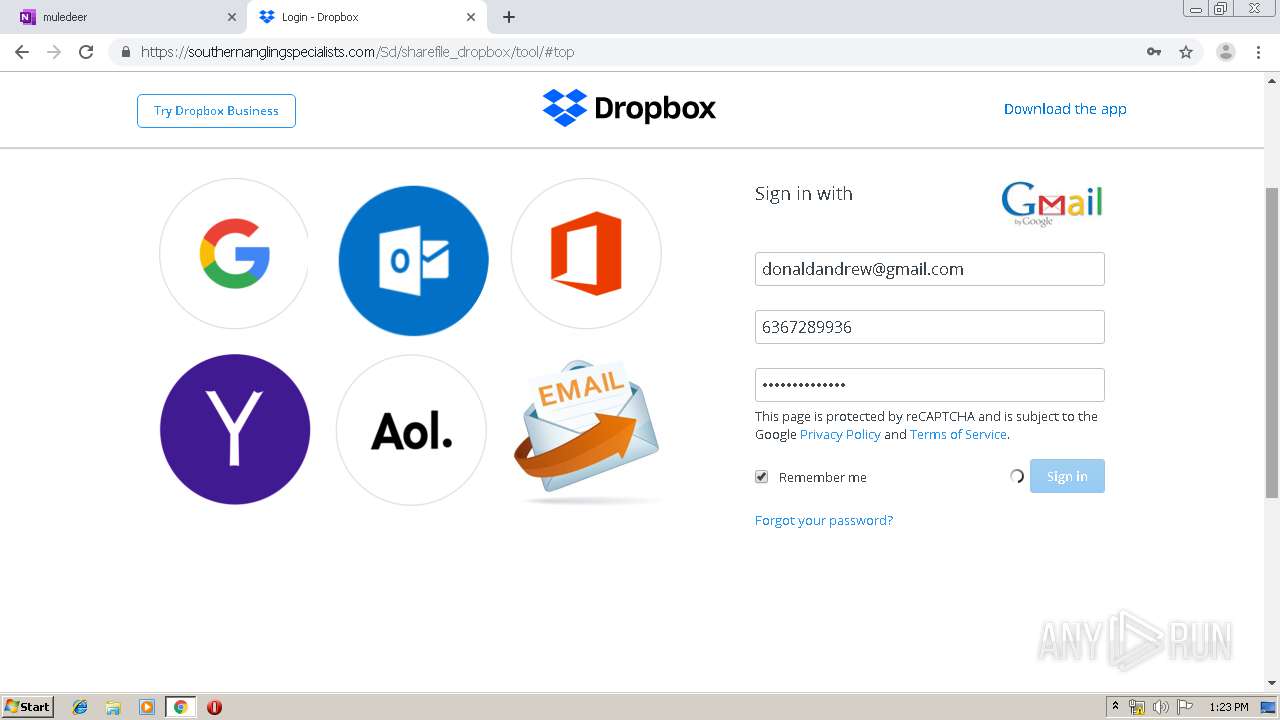
Task: Click the scrollbar up arrow
Action: click(1272, 80)
